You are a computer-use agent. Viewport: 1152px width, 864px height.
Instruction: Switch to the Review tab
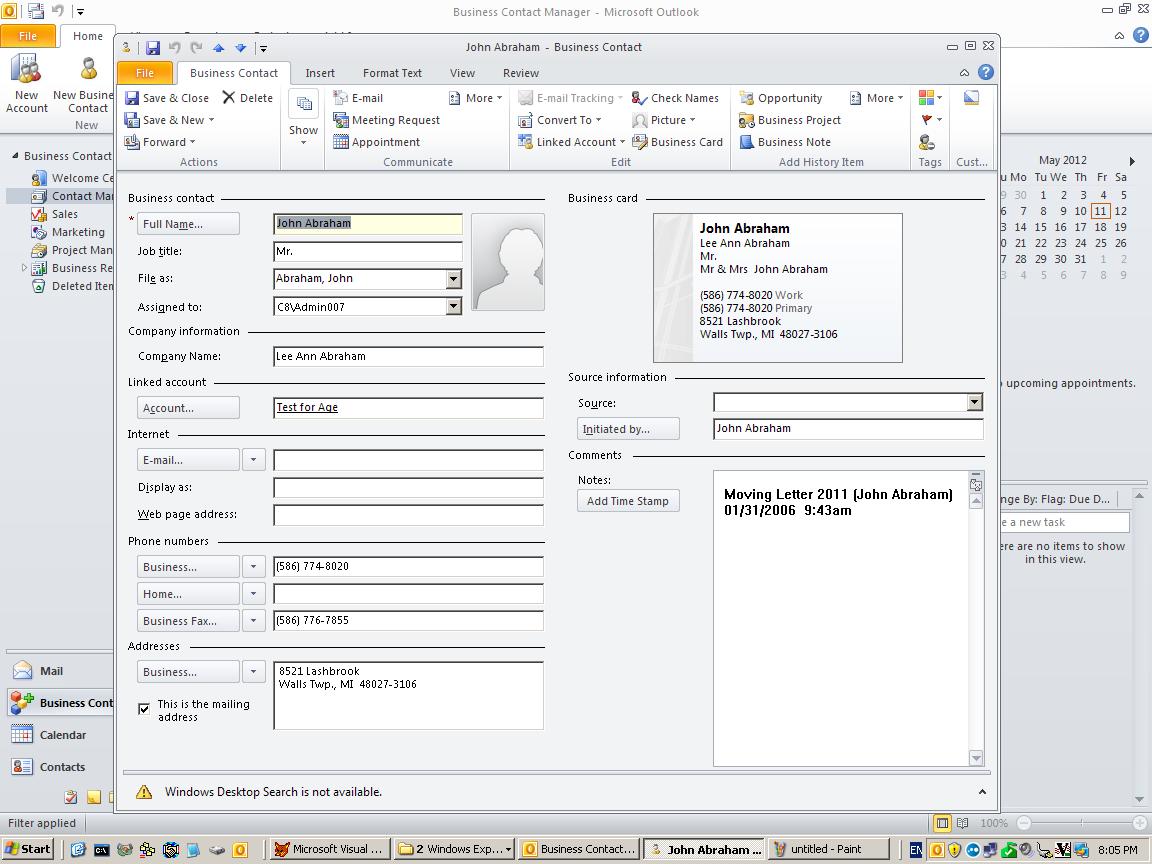(x=521, y=73)
